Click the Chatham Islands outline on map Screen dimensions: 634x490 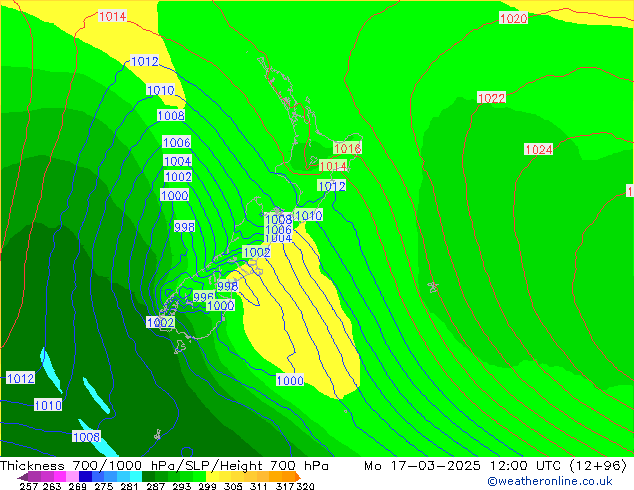433,287
